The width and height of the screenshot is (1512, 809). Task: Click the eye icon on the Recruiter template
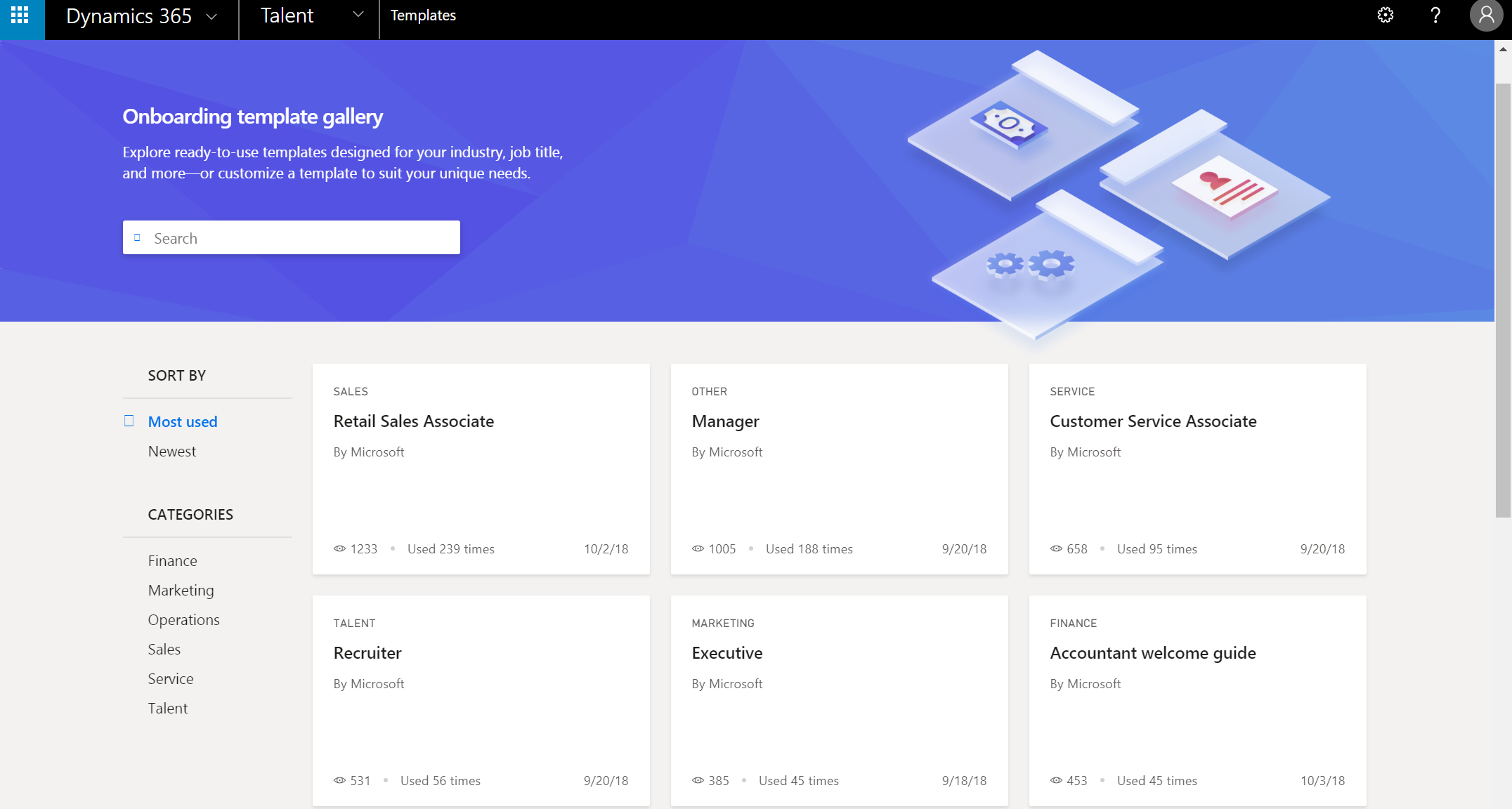(340, 780)
